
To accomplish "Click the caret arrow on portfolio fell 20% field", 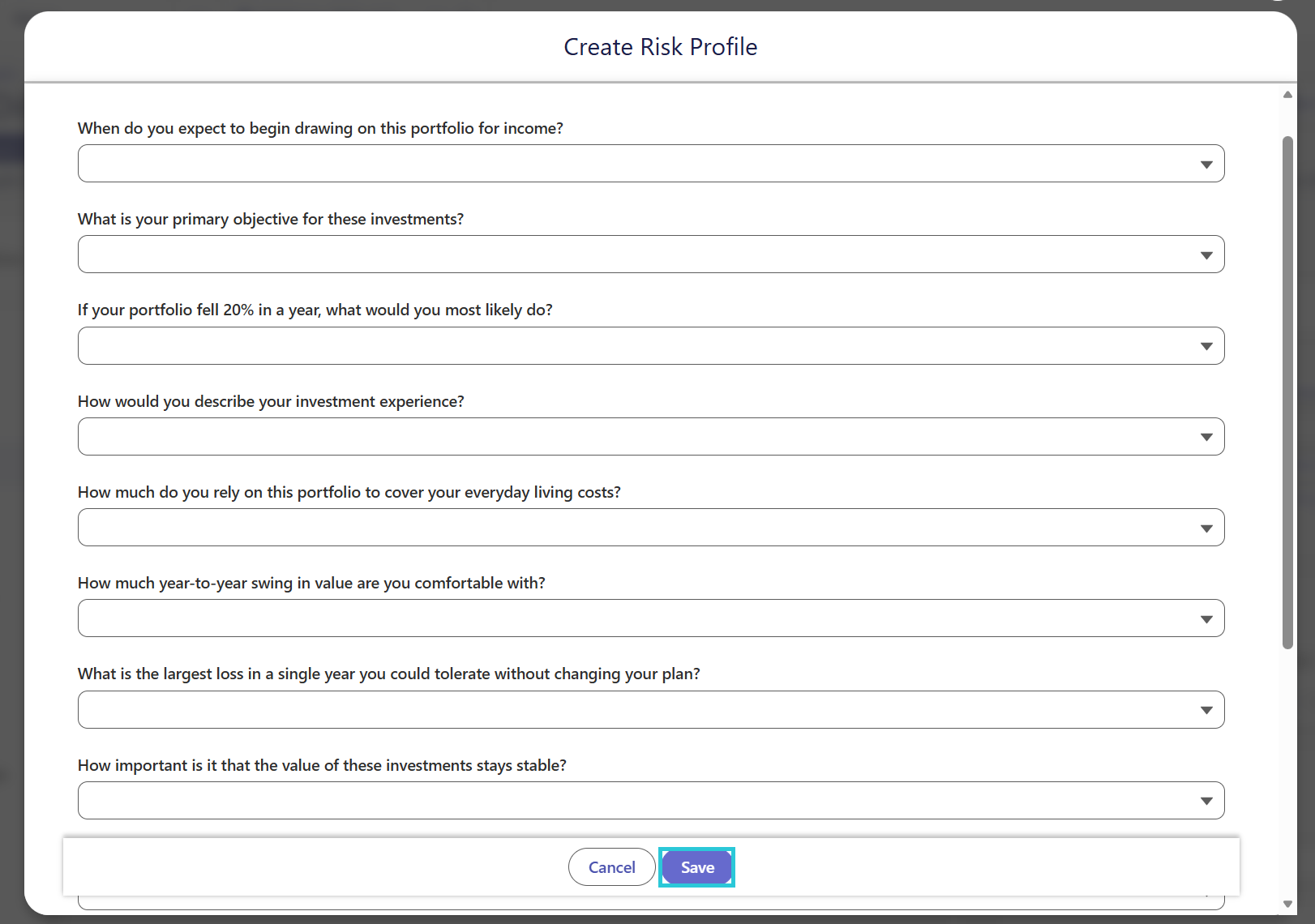I will (1206, 346).
